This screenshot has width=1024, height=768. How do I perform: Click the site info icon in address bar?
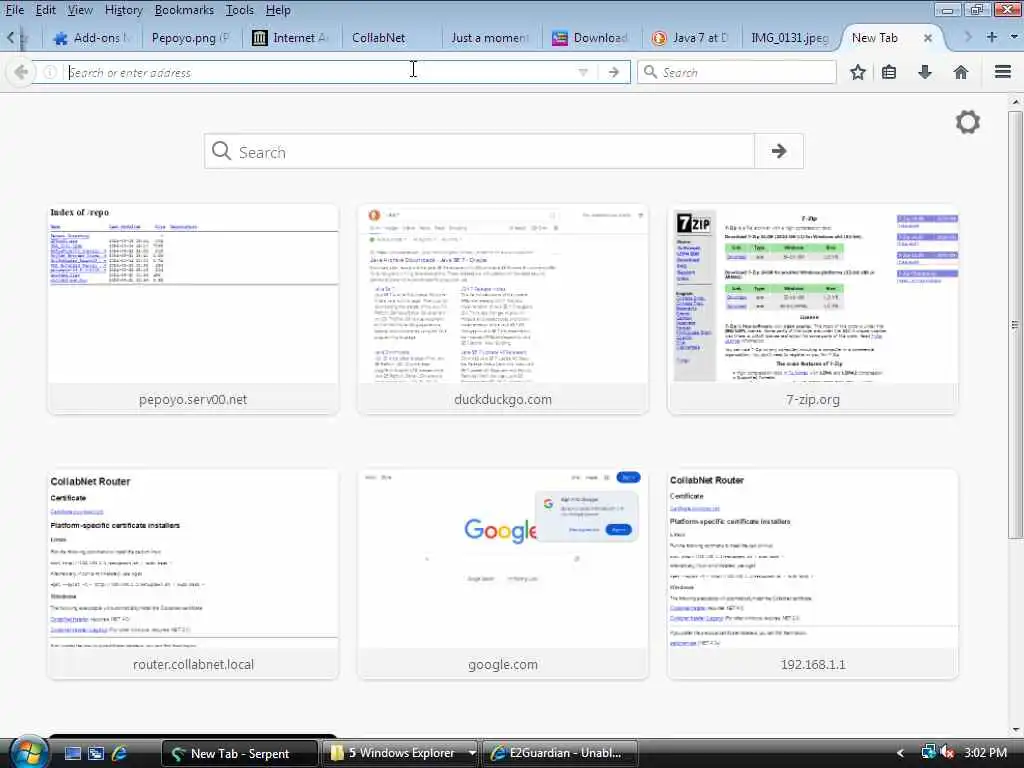pyautogui.click(x=50, y=72)
